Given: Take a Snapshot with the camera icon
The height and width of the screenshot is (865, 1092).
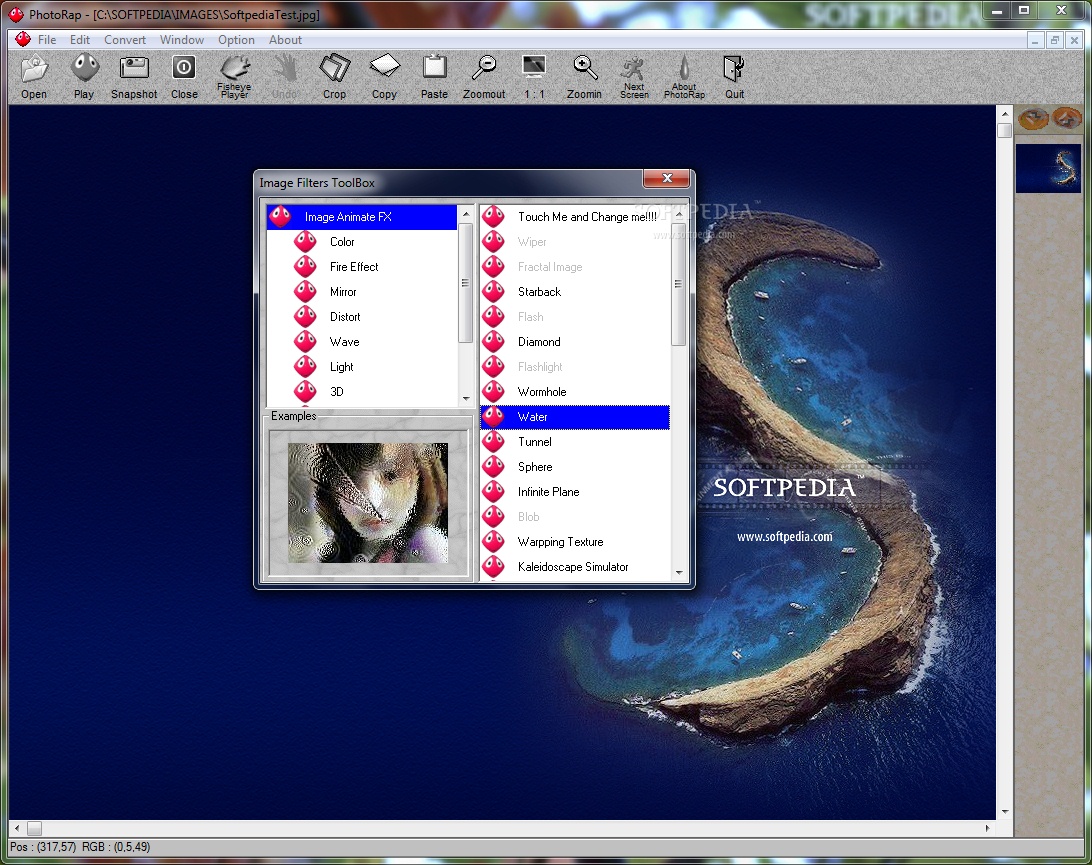Looking at the screenshot, I should point(134,77).
